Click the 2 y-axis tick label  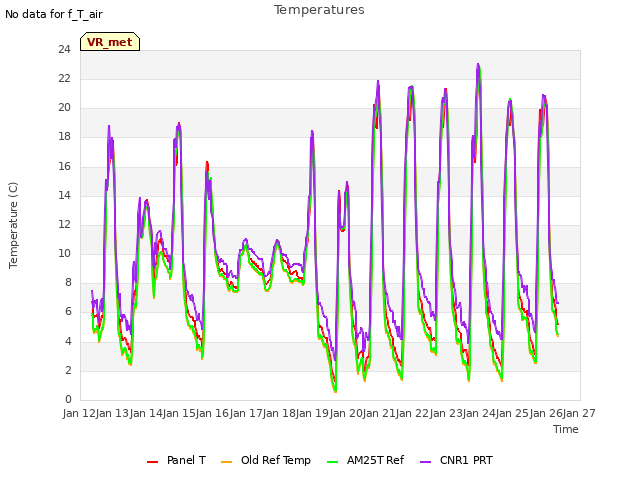click(x=68, y=370)
